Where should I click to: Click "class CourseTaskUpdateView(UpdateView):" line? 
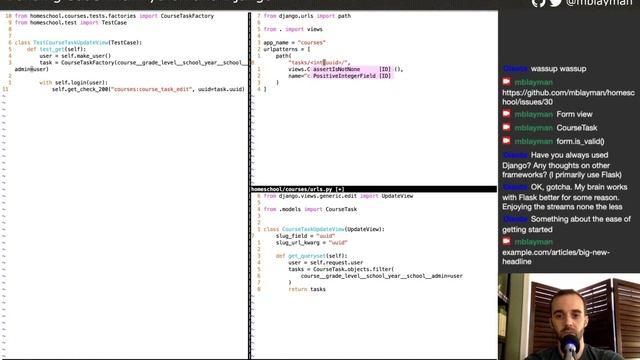click(x=324, y=229)
